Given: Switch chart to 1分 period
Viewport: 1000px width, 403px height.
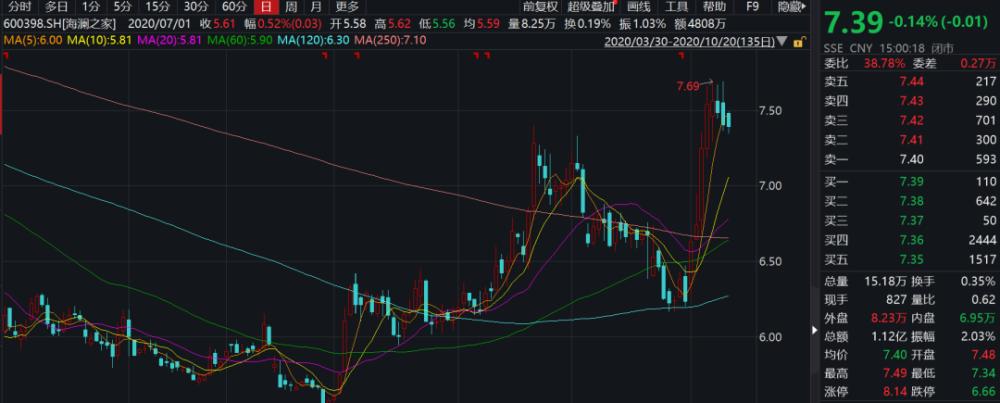Looking at the screenshot, I should (x=90, y=6).
